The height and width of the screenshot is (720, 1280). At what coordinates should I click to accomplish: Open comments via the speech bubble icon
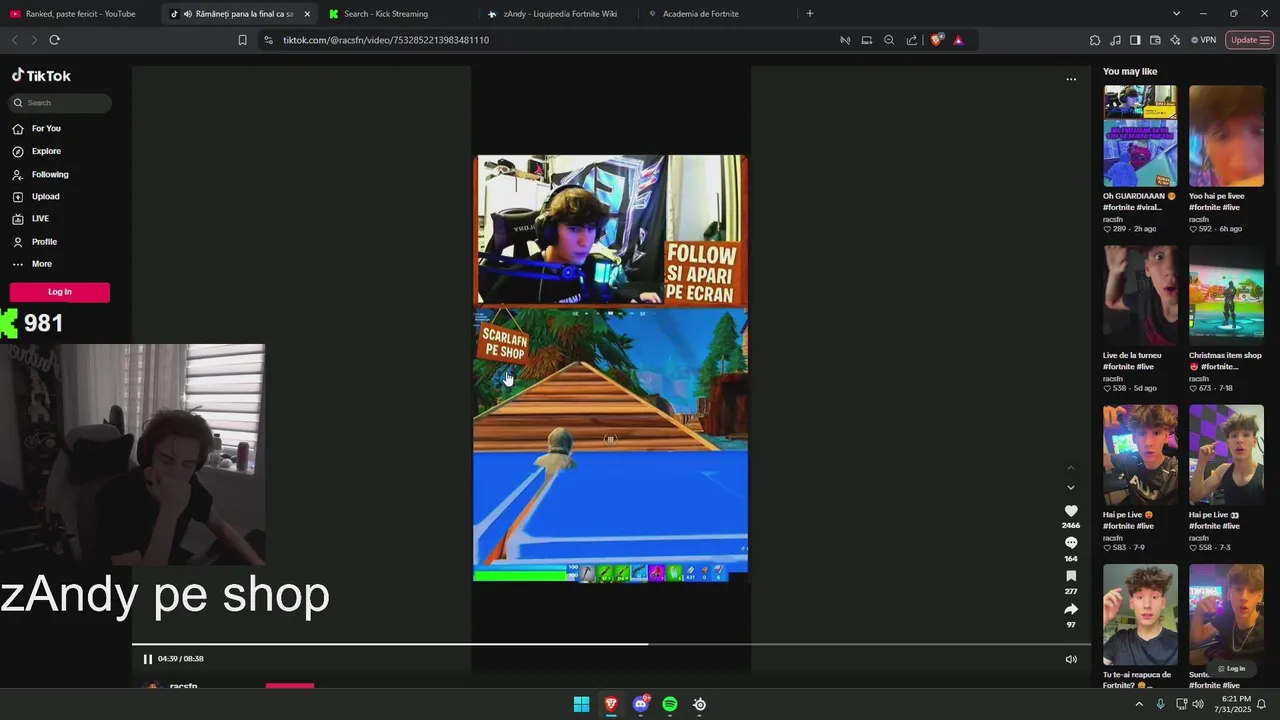(x=1071, y=543)
